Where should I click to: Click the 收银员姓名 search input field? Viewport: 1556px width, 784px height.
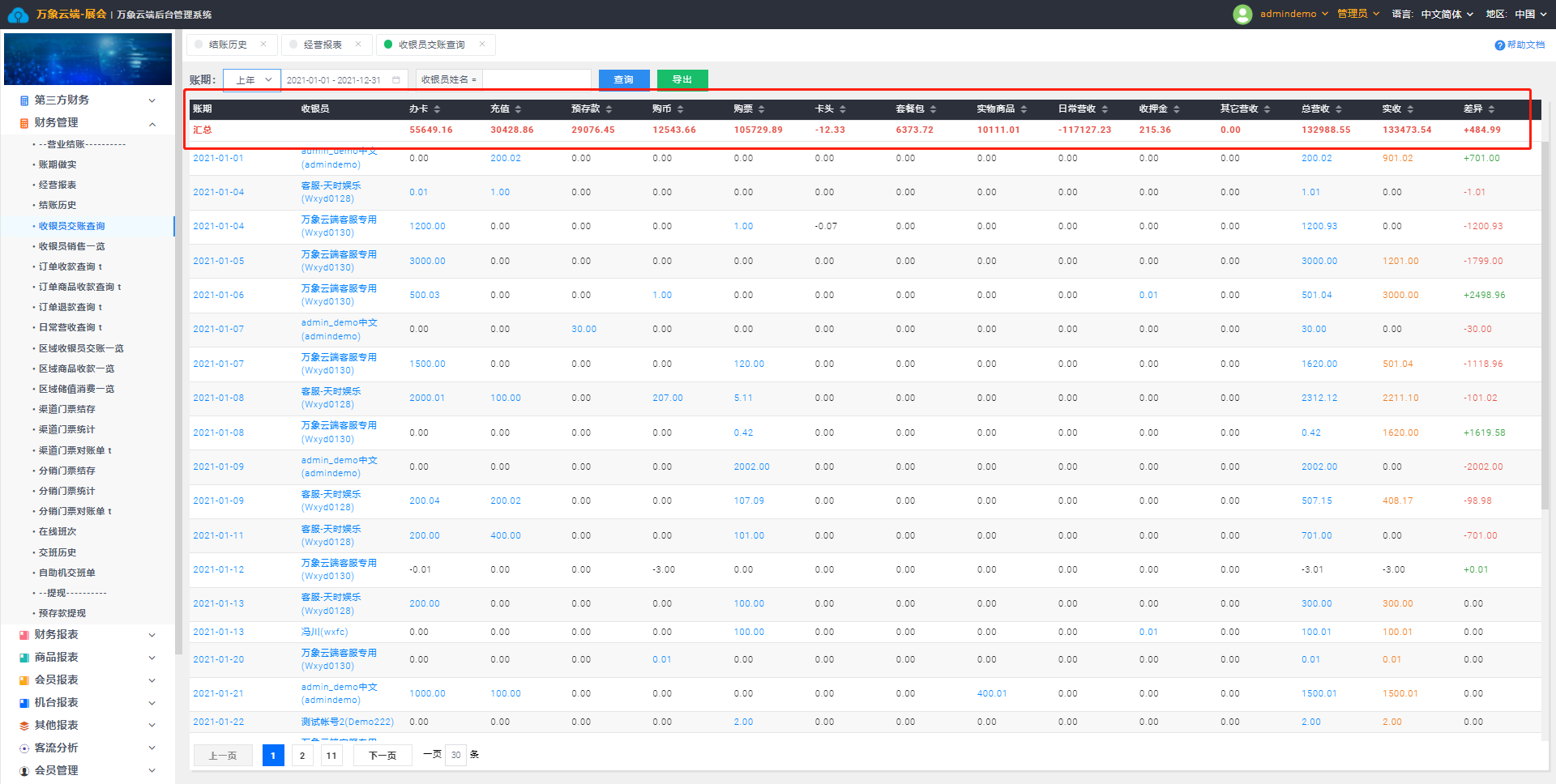pyautogui.click(x=536, y=79)
